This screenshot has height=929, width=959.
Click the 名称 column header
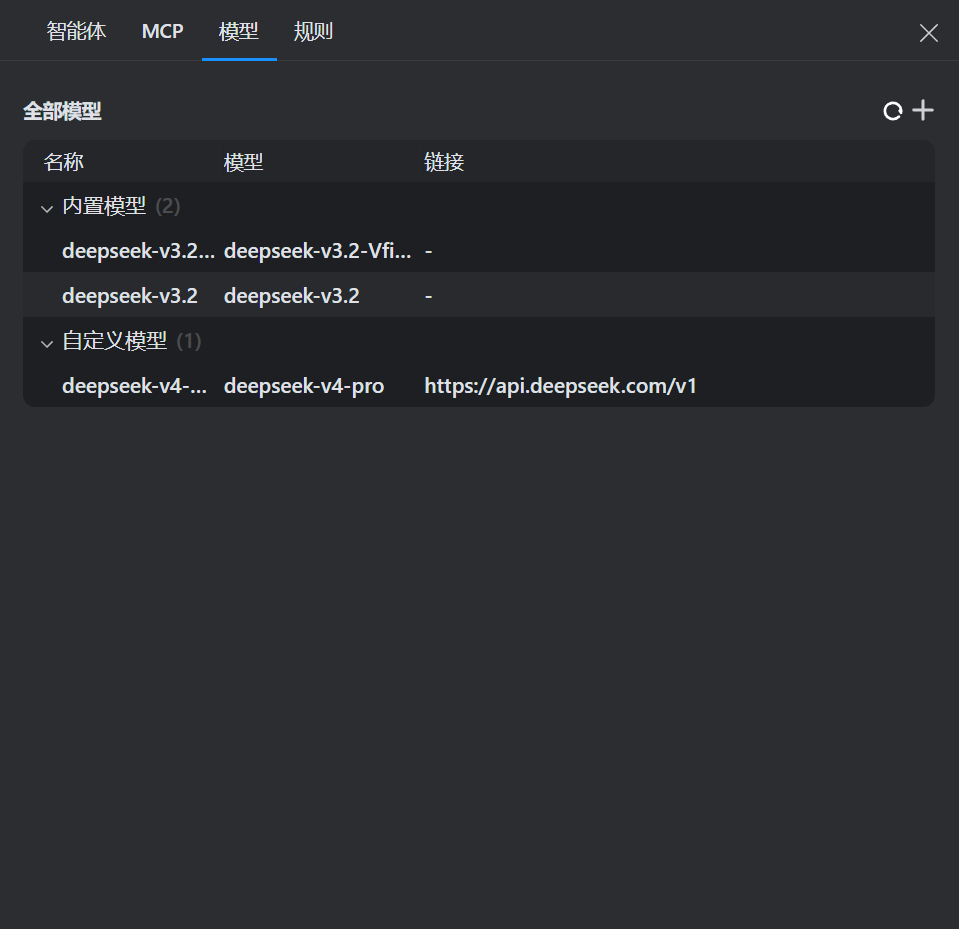click(64, 162)
